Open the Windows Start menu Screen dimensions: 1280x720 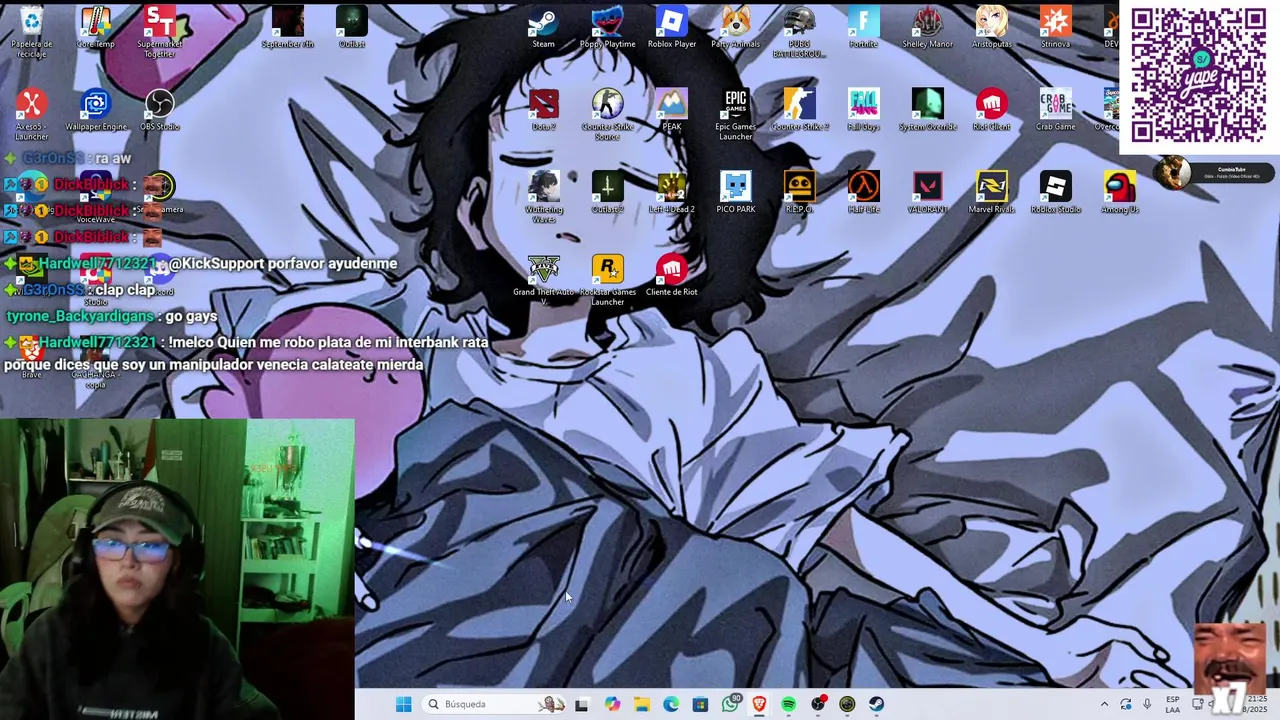(x=403, y=704)
